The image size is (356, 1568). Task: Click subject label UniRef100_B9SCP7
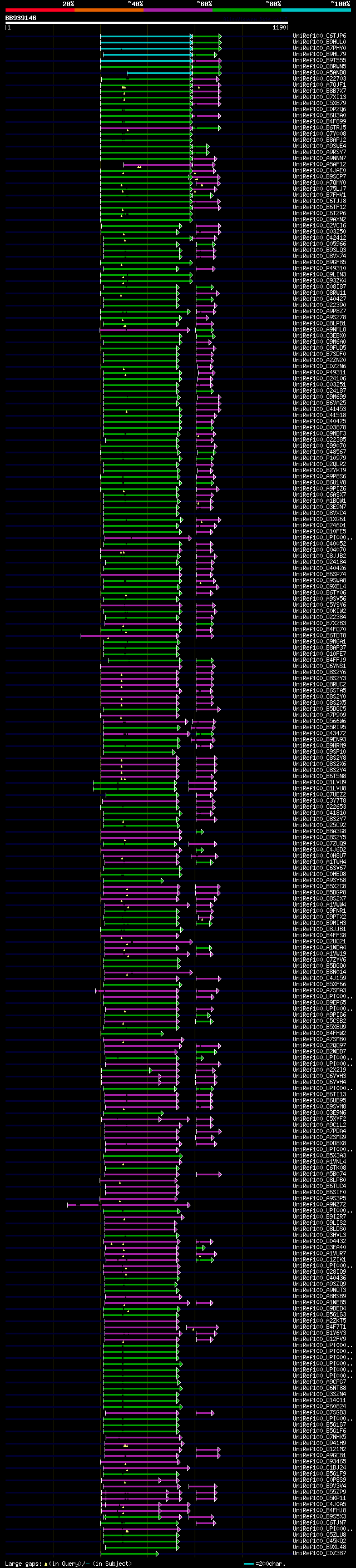[319, 177]
